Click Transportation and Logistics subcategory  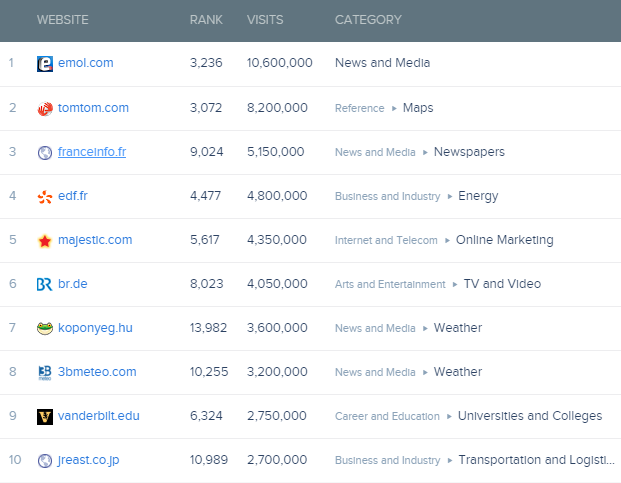537,460
